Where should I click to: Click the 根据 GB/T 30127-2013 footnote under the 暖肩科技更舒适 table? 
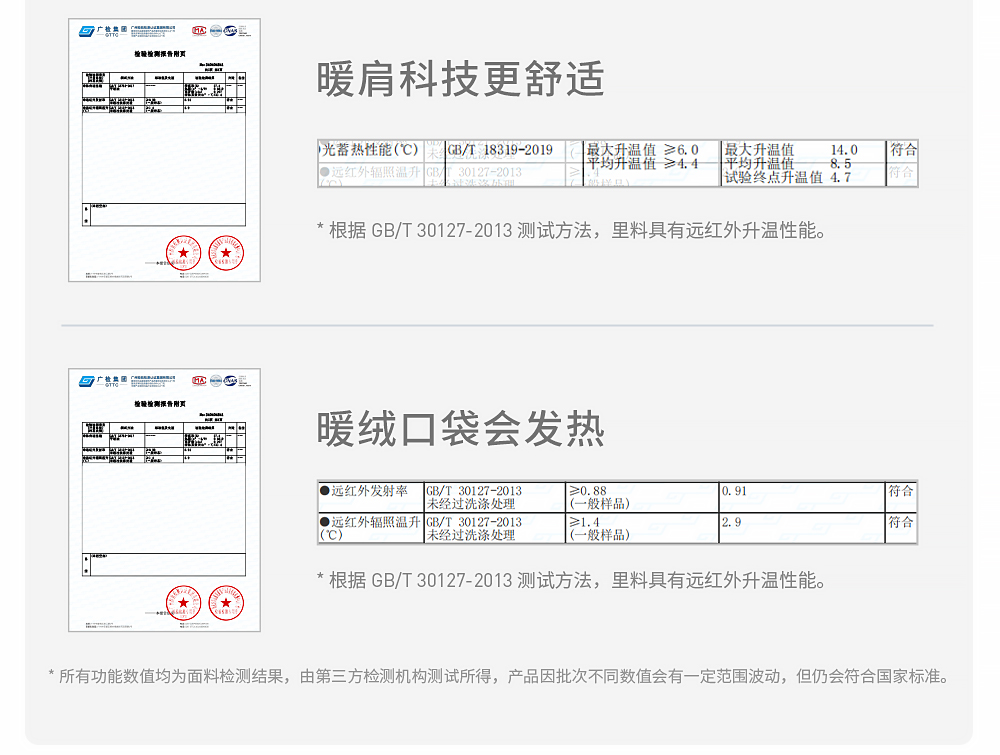click(x=571, y=231)
